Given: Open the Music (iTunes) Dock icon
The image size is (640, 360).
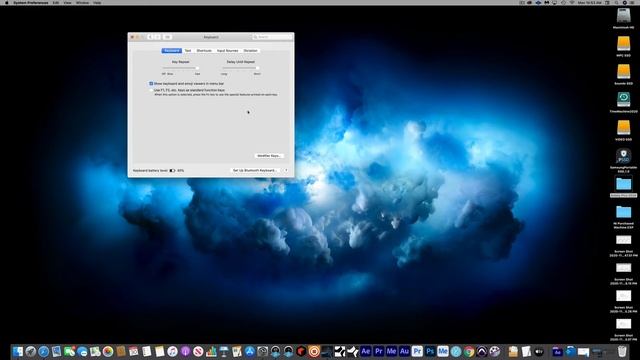Looking at the screenshot, I should [x=172, y=351].
